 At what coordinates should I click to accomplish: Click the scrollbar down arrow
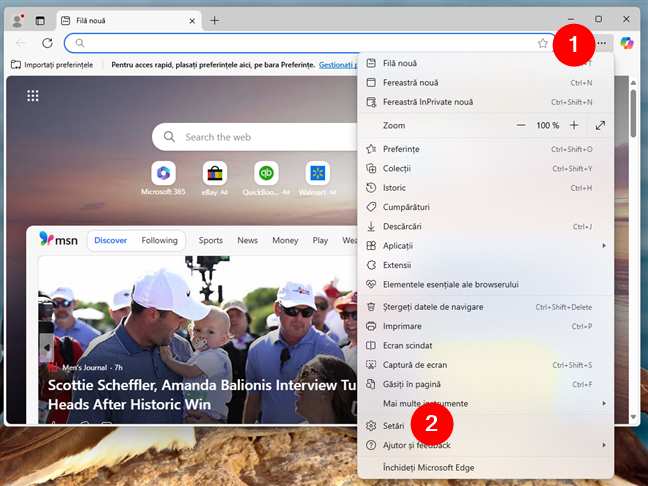pos(633,417)
